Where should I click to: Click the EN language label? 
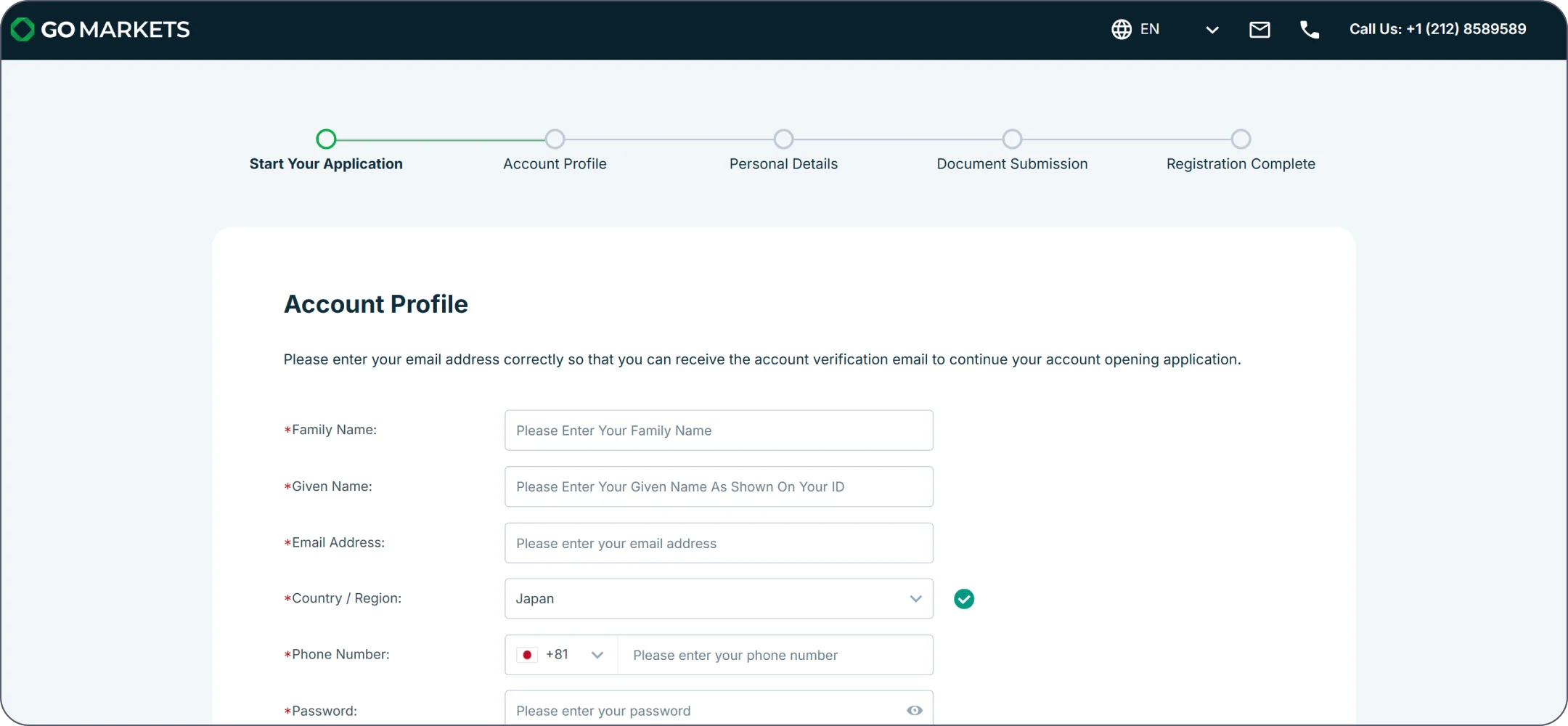1149,30
